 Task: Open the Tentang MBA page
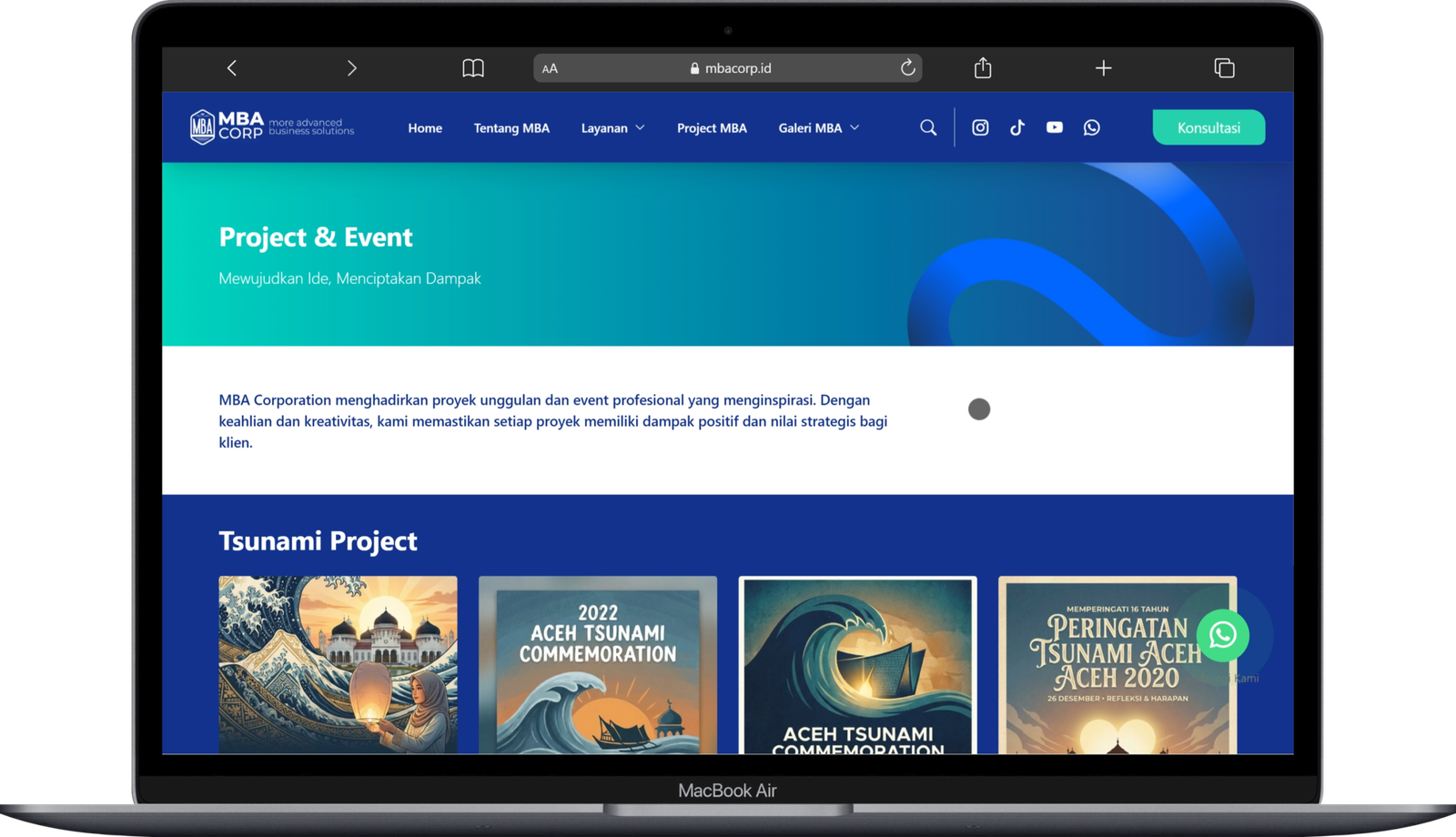511,128
